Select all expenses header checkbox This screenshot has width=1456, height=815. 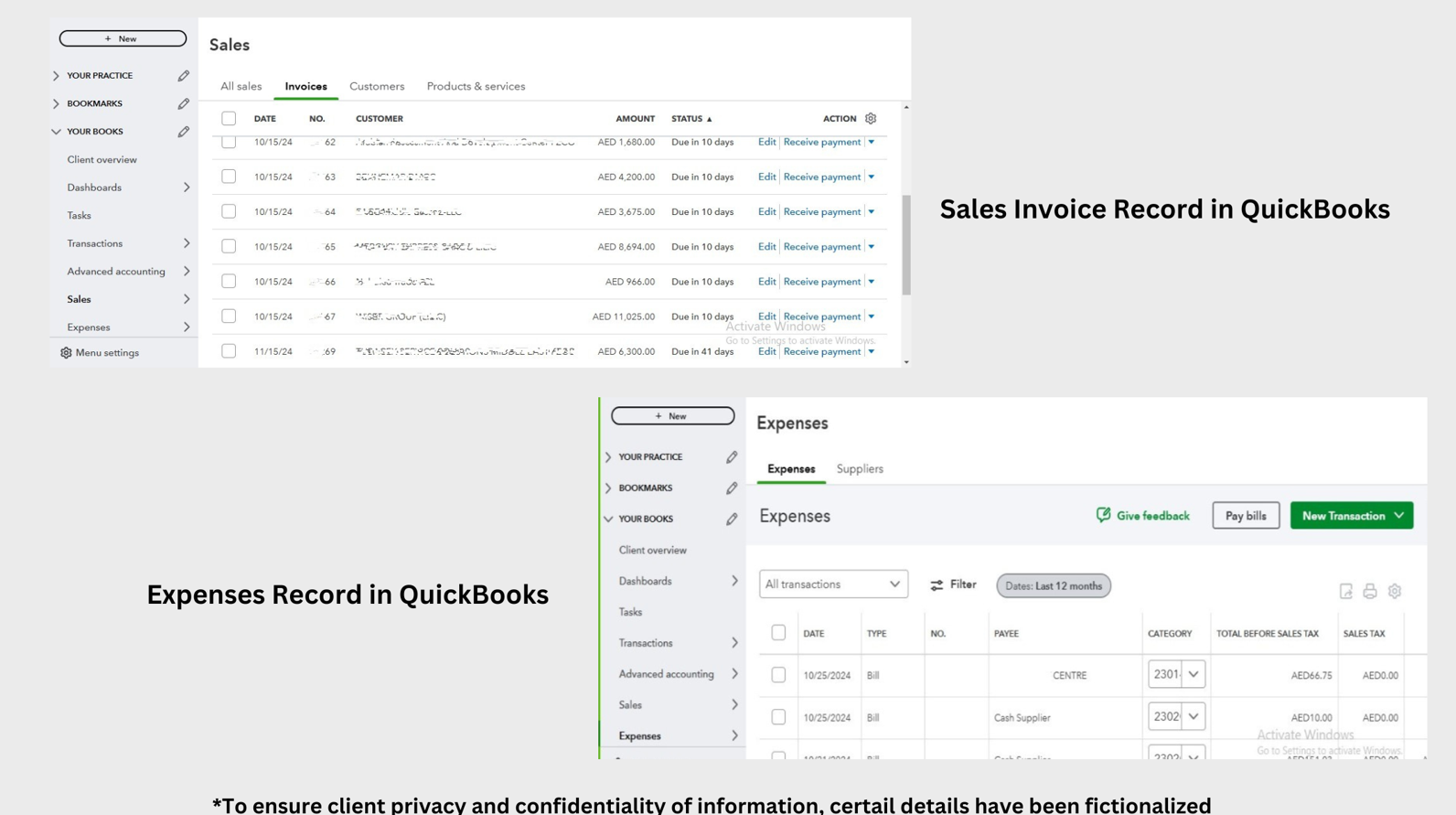point(778,632)
